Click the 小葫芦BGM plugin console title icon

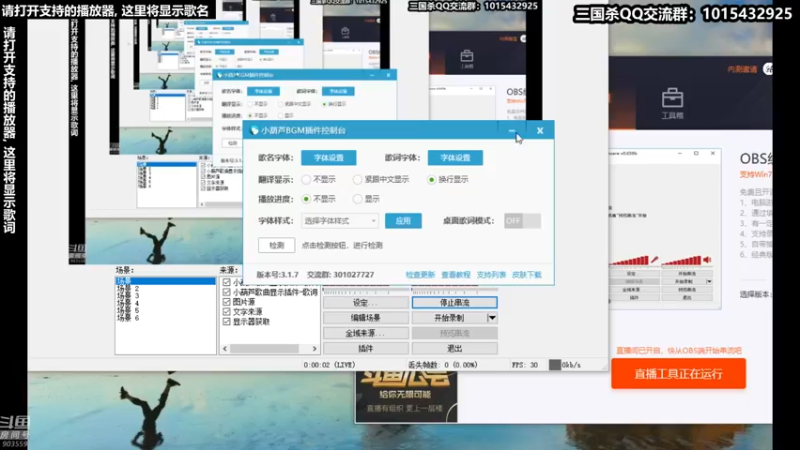click(254, 131)
